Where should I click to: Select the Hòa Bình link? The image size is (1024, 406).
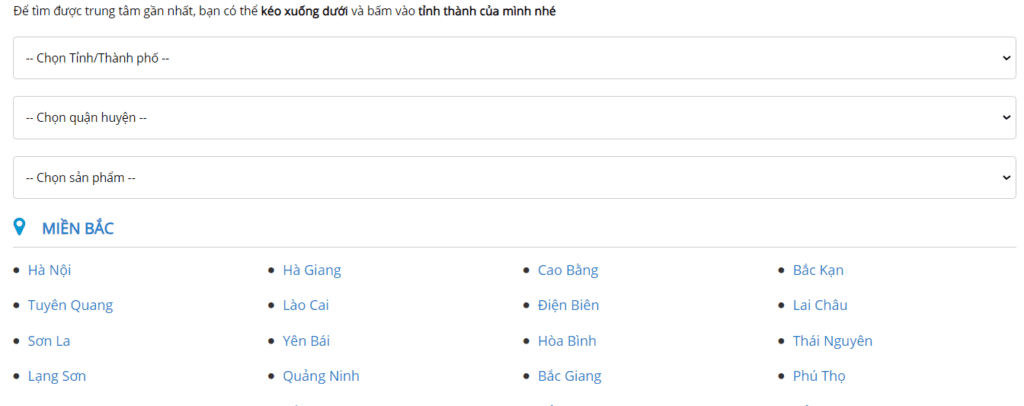[567, 341]
